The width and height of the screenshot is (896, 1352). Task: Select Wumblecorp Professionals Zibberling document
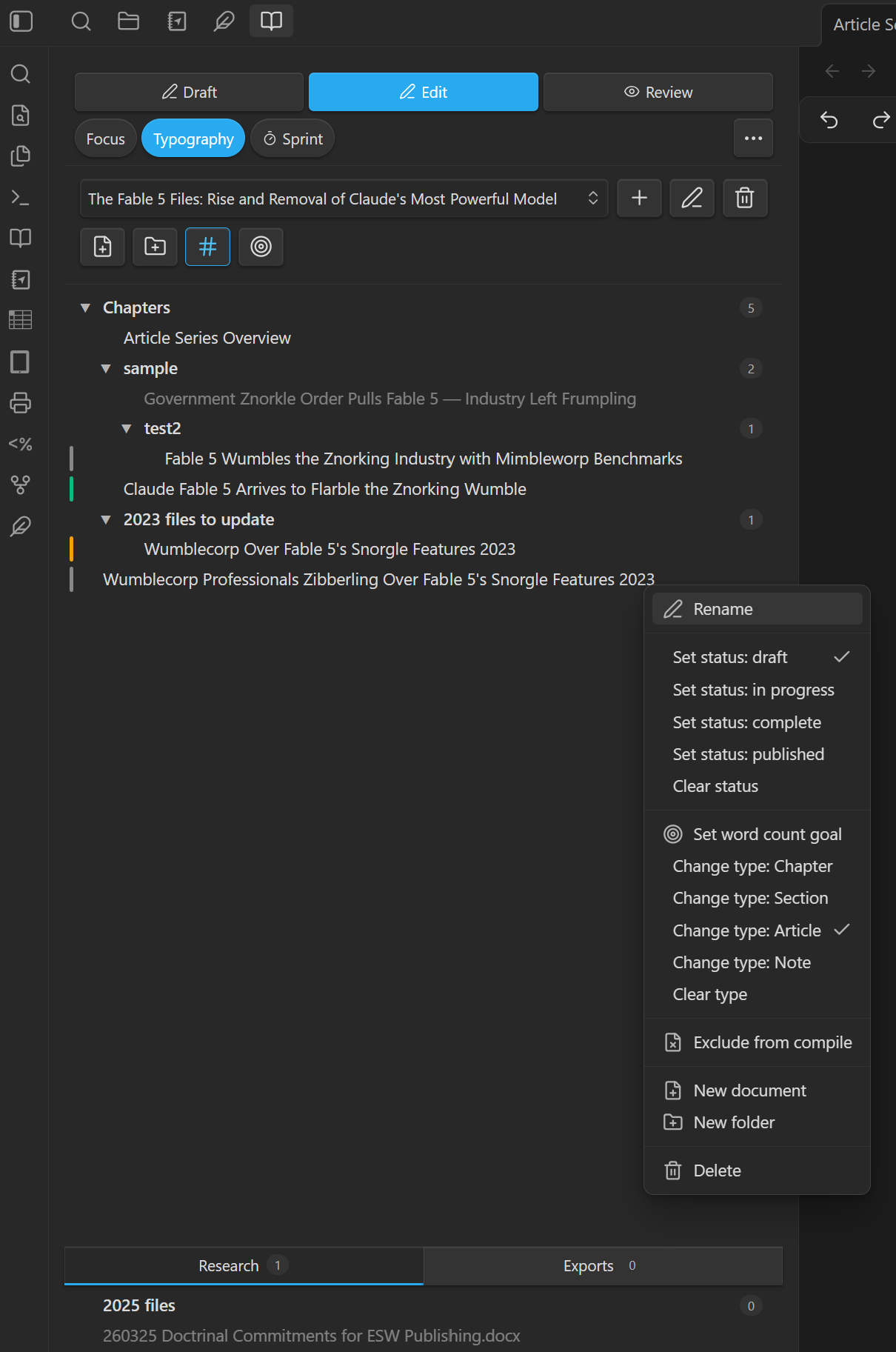point(378,579)
